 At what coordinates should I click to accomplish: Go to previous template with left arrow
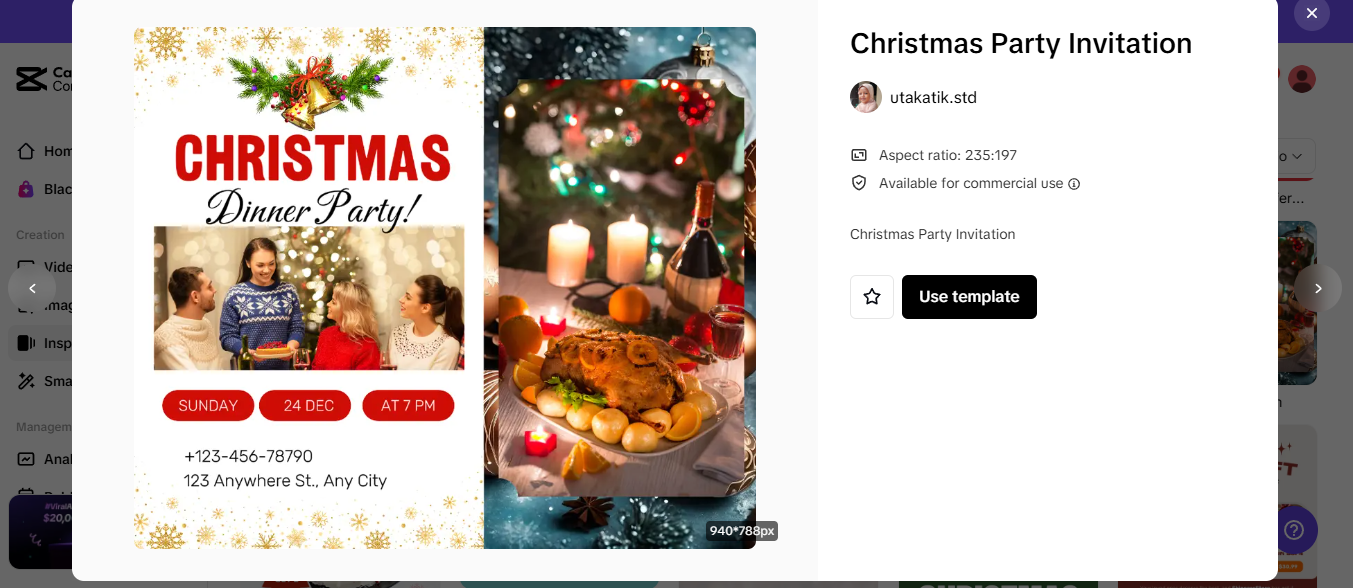pos(32,288)
